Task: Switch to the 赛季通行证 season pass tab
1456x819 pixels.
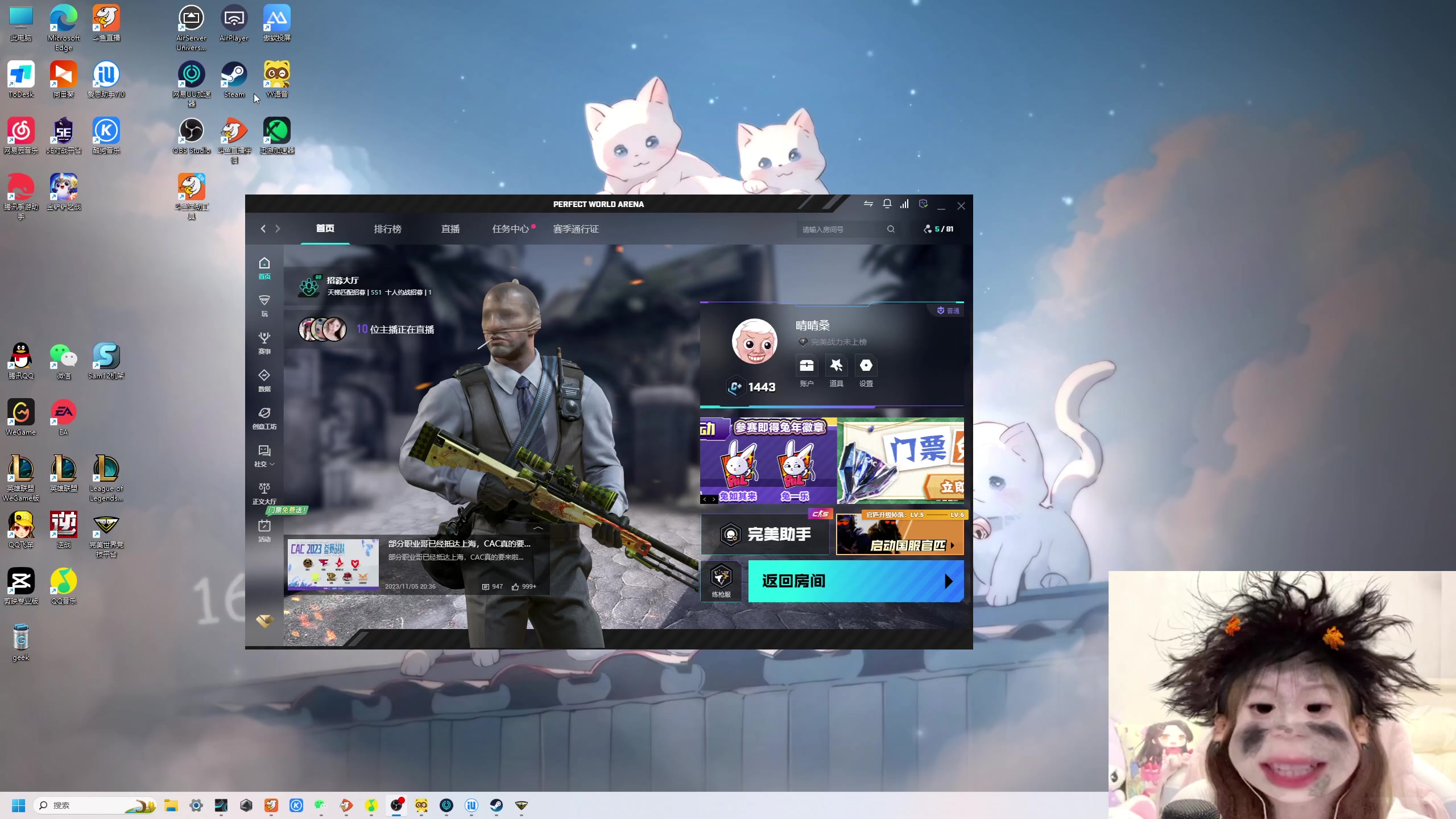Action: (576, 229)
